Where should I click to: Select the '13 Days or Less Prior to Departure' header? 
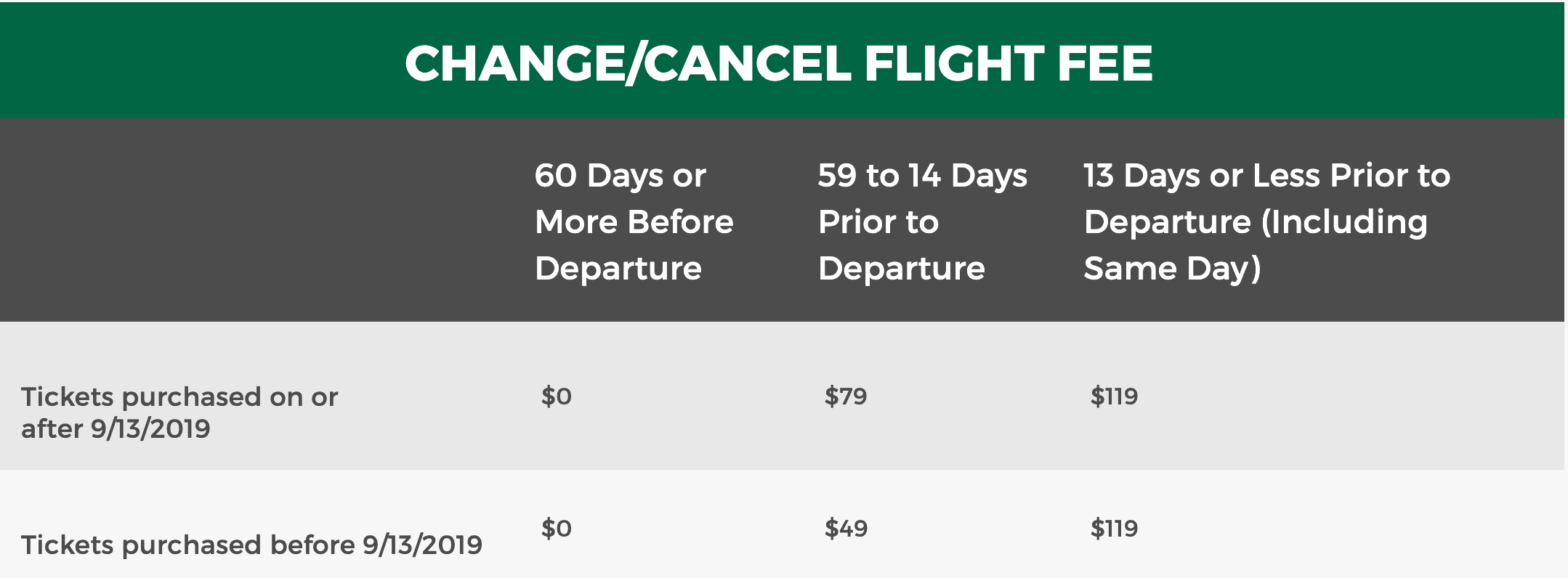(1266, 221)
